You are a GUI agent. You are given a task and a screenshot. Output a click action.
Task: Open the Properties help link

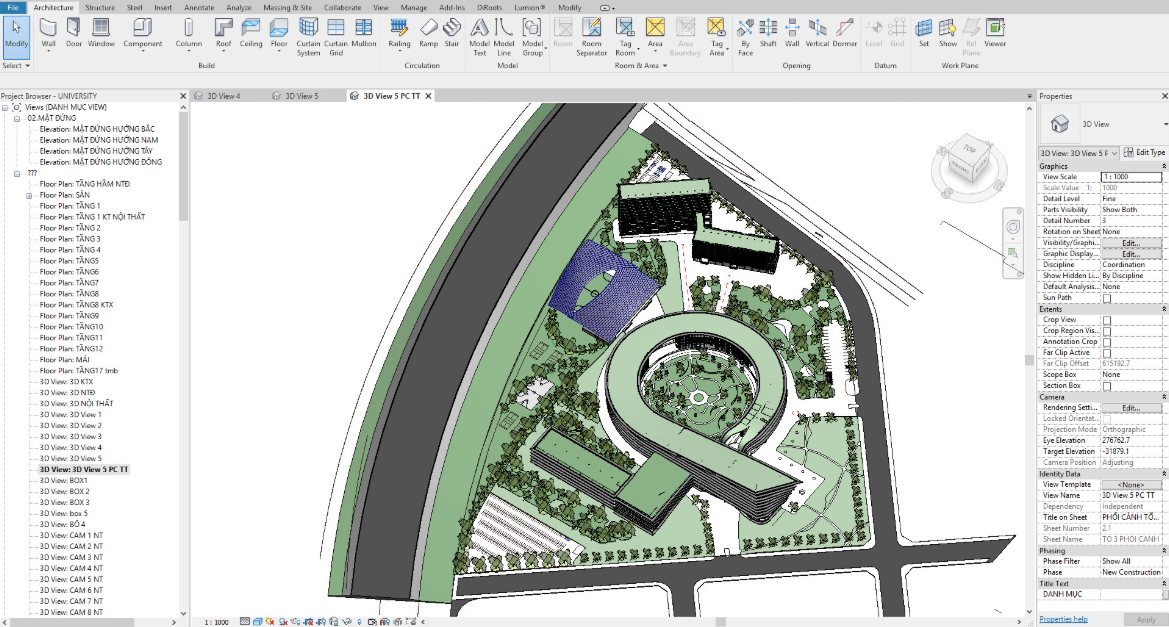1064,619
